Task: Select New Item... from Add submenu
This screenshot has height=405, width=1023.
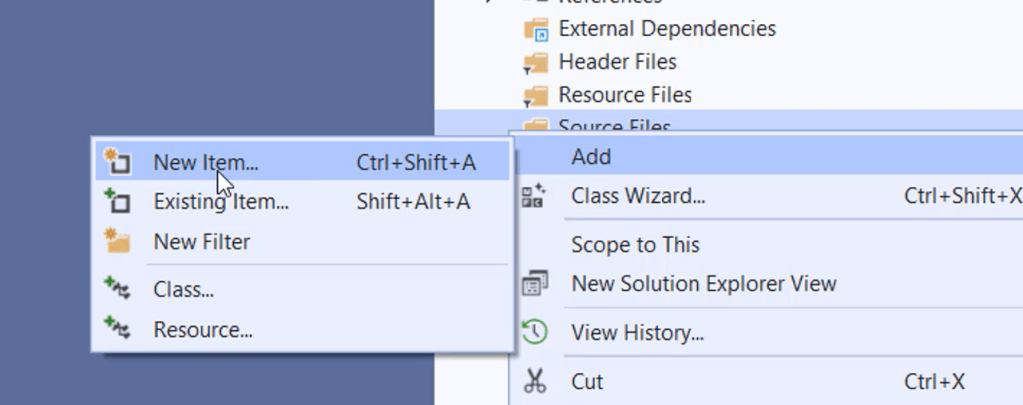Action: click(x=302, y=162)
